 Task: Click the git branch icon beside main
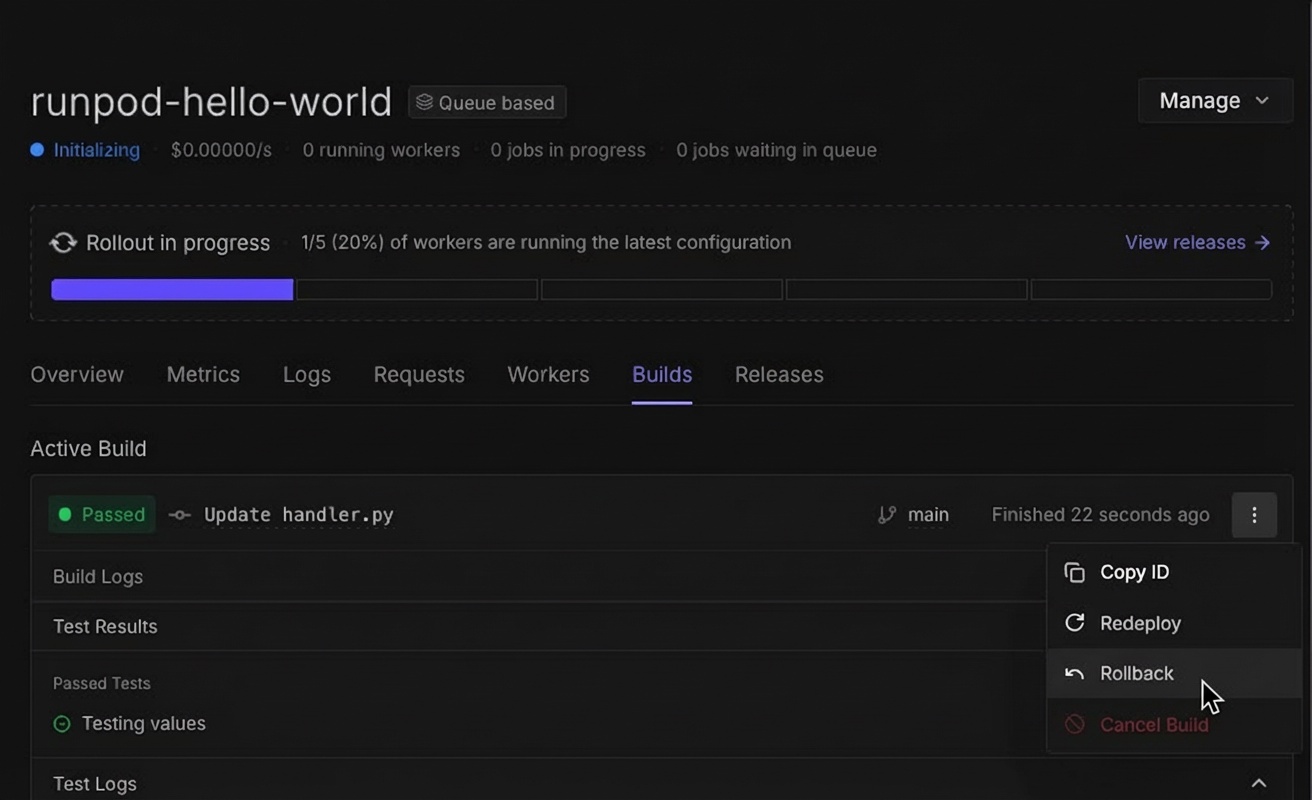(887, 515)
